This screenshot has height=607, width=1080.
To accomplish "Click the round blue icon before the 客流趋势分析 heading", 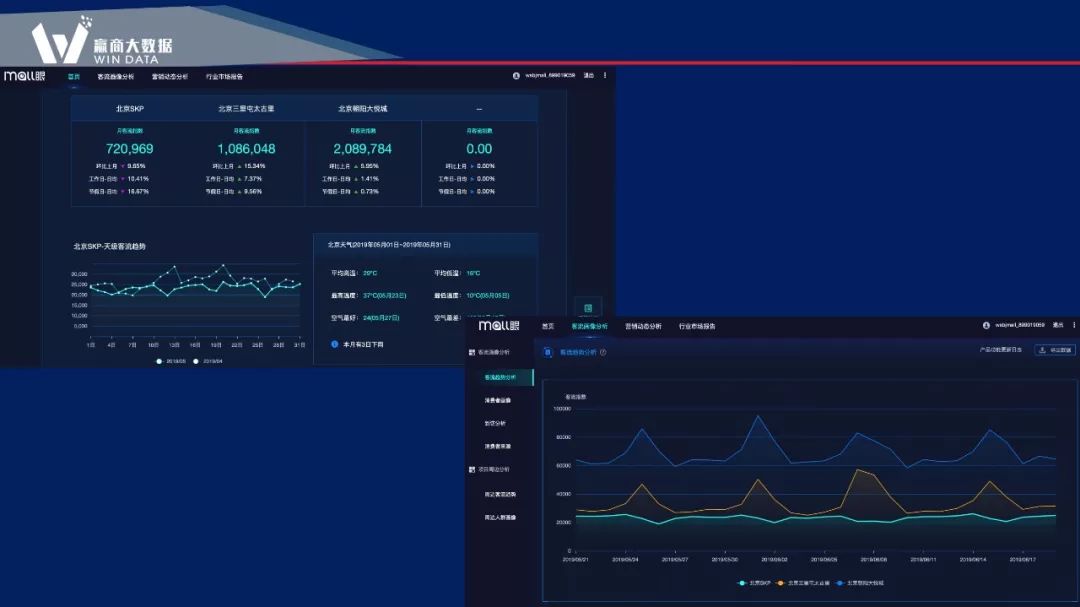I will coord(548,353).
